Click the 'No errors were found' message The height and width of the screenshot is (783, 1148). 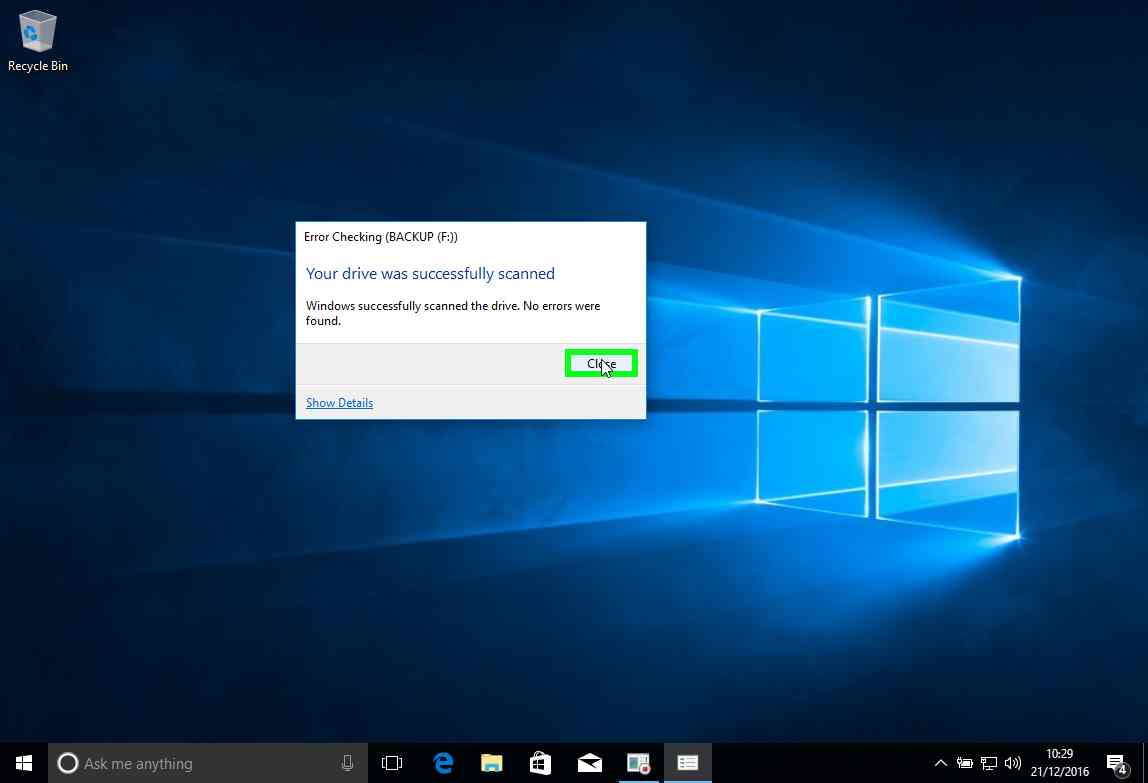point(452,313)
